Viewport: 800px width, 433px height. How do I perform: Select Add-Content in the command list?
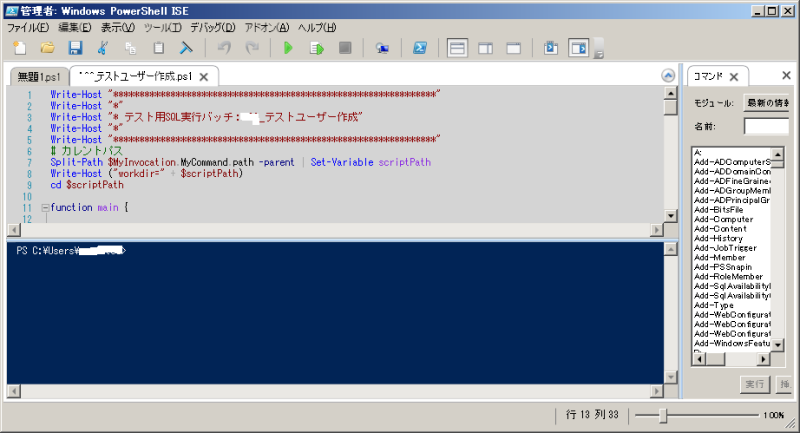[x=720, y=229]
